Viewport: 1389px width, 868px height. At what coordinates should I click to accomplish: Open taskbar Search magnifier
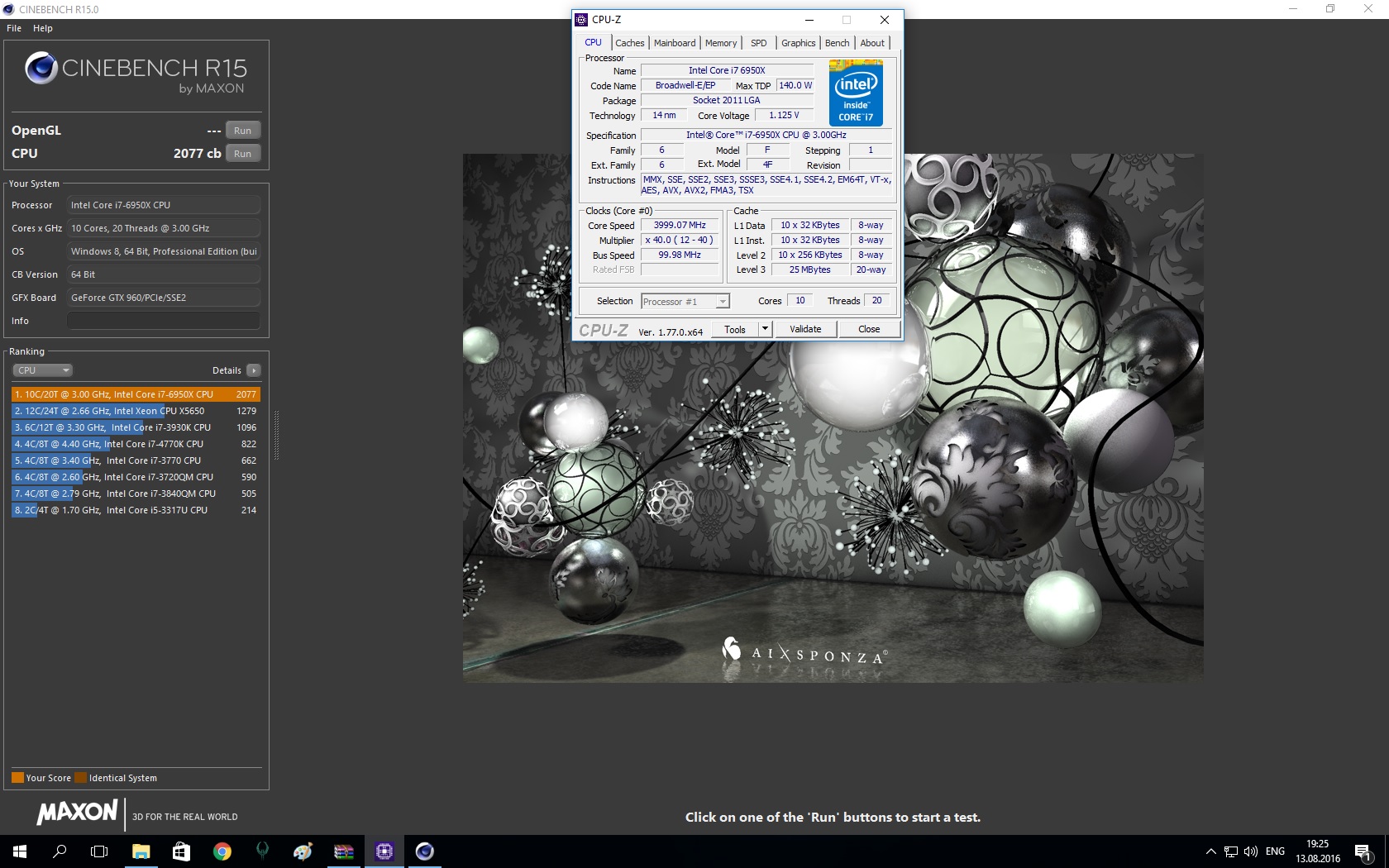[60, 851]
